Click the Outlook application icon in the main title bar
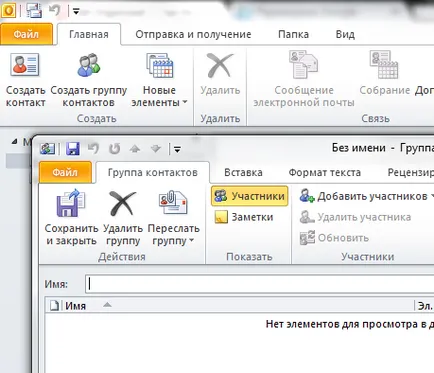 coord(9,11)
